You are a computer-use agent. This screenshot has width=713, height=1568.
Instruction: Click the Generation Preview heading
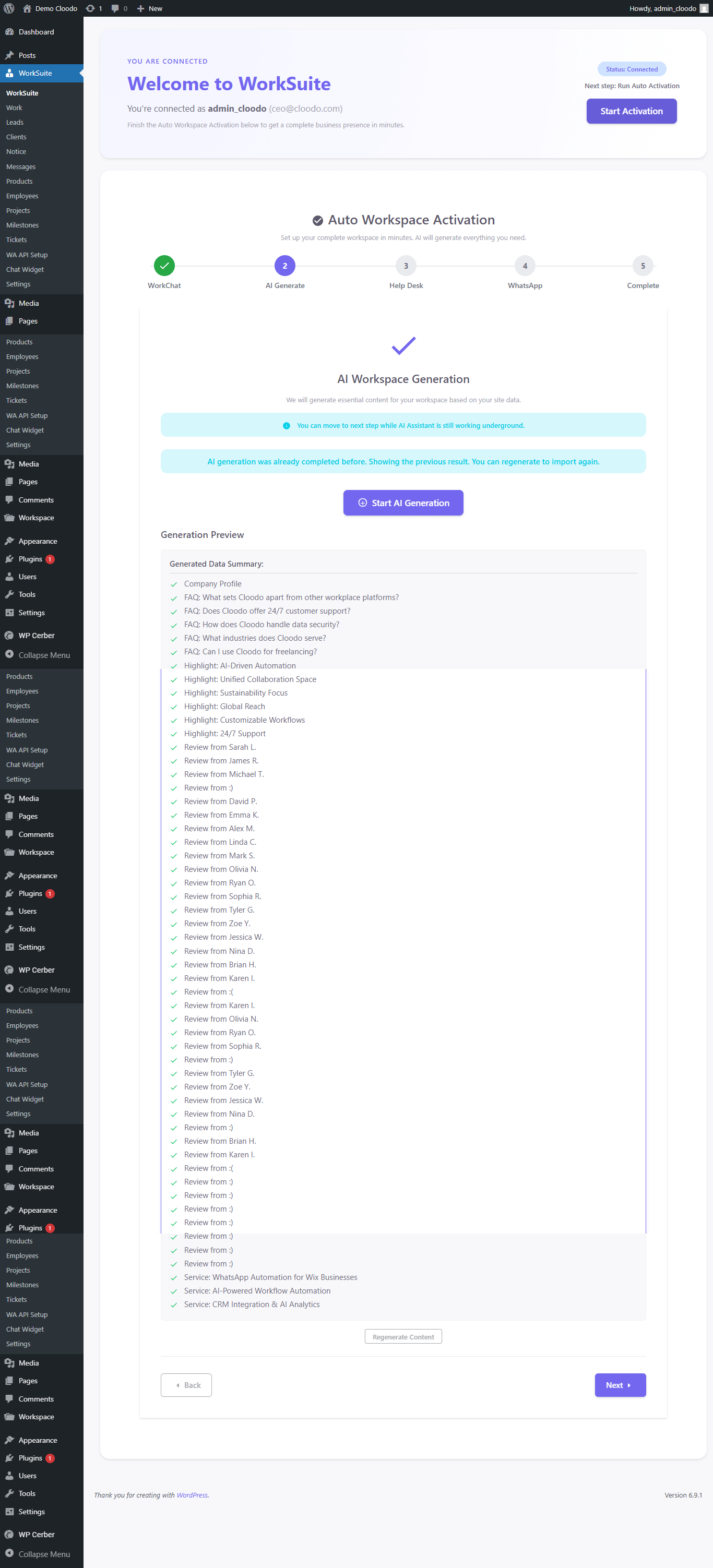[202, 534]
